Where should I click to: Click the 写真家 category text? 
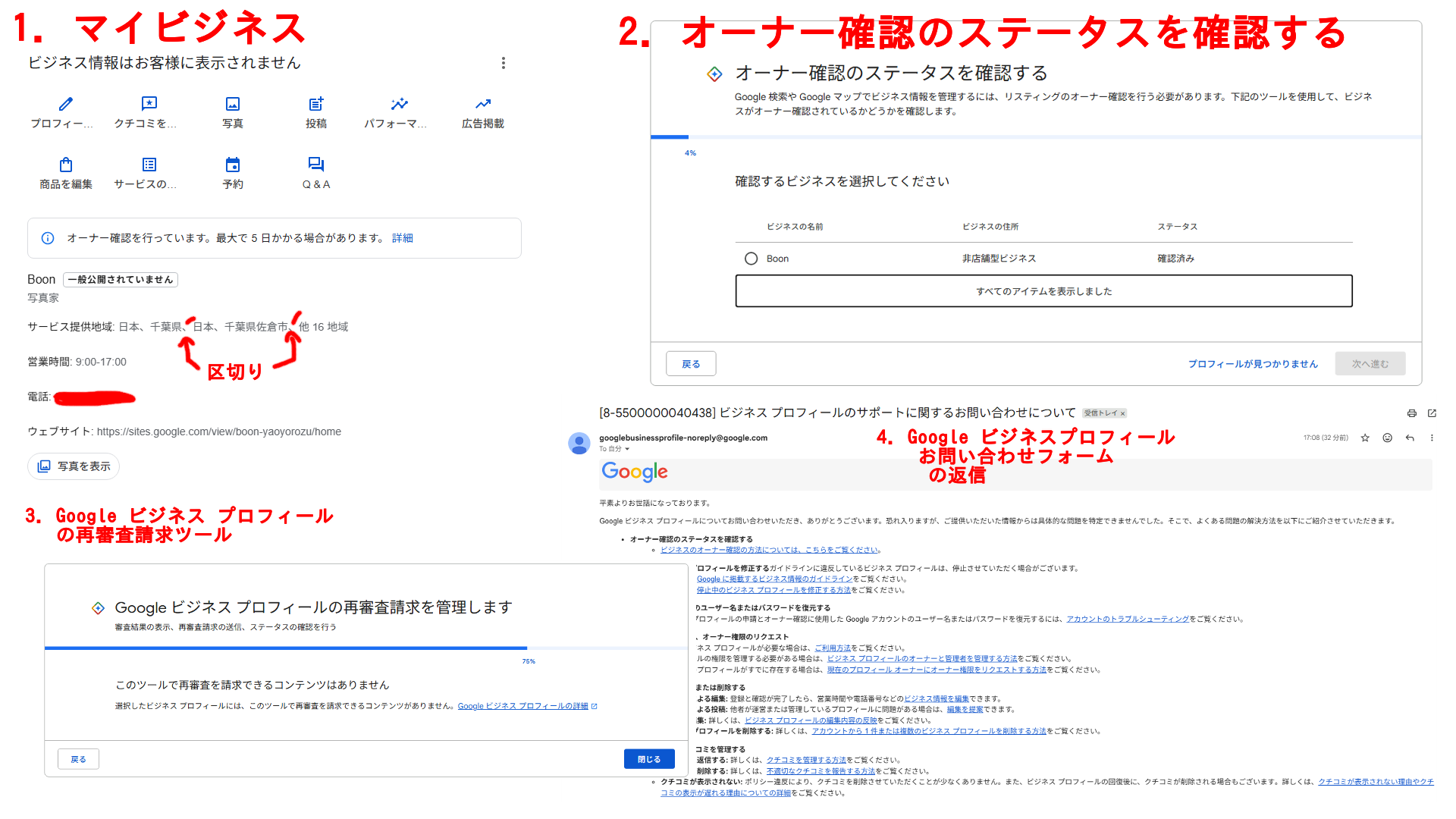43,298
